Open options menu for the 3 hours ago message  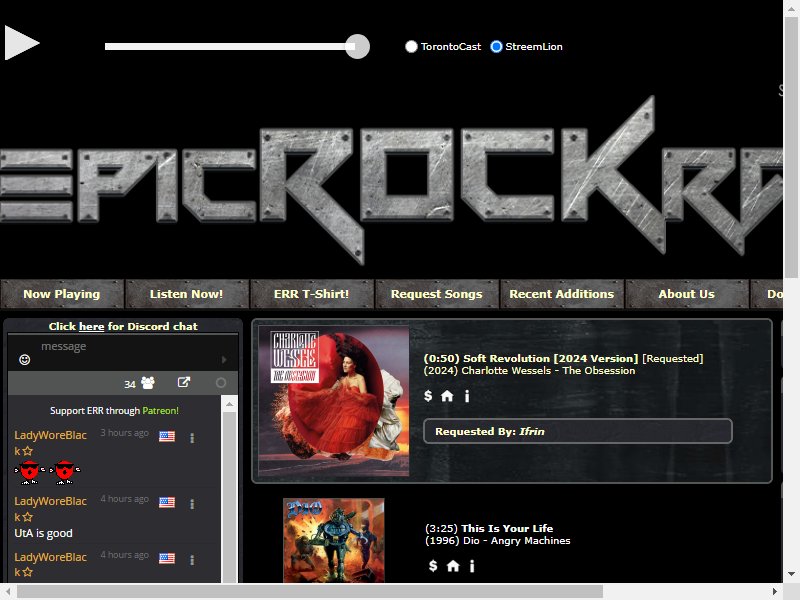[192, 438]
